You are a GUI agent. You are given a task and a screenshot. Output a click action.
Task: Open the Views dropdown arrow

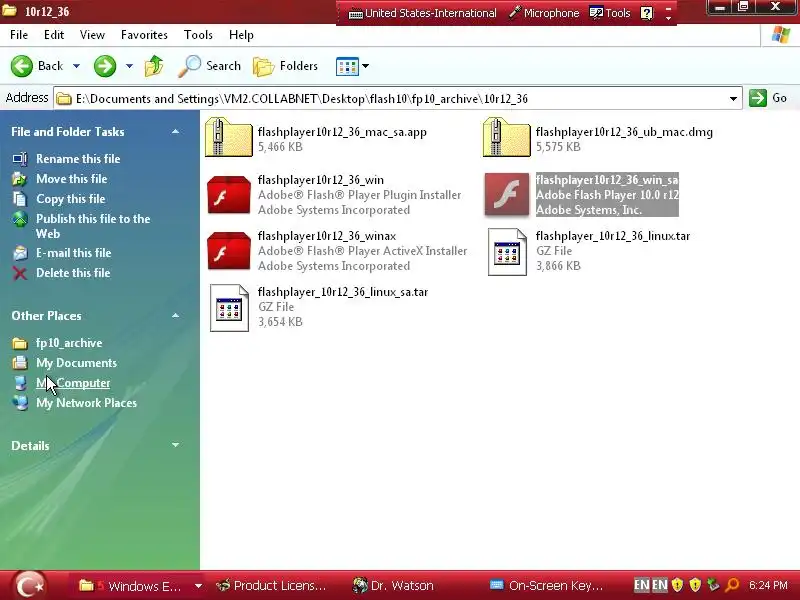365,66
